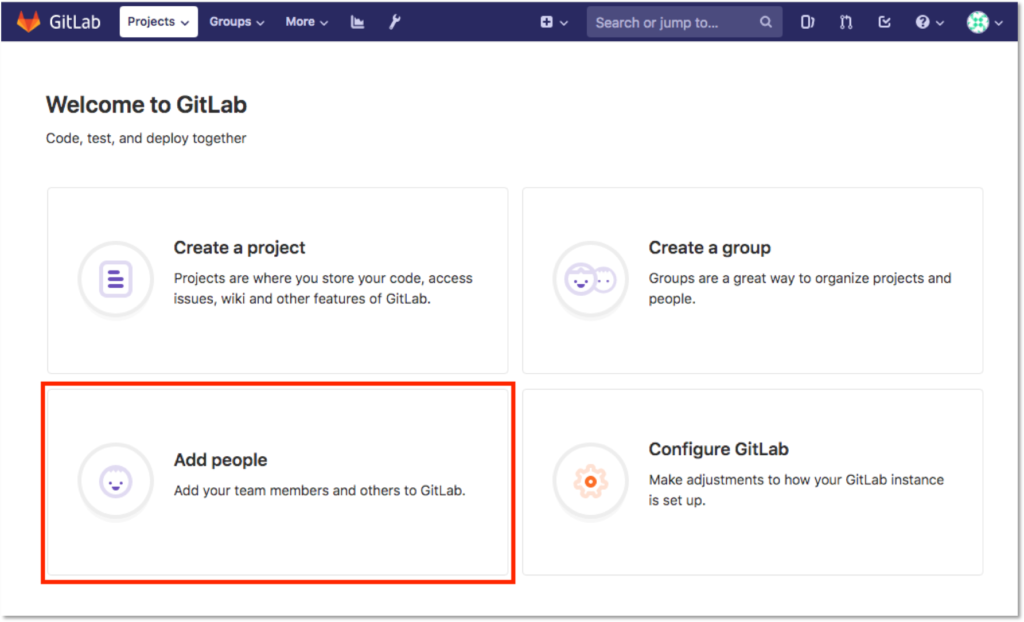Viewport: 1024px width, 622px height.
Task: Open the user avatar menu
Action: 984,22
